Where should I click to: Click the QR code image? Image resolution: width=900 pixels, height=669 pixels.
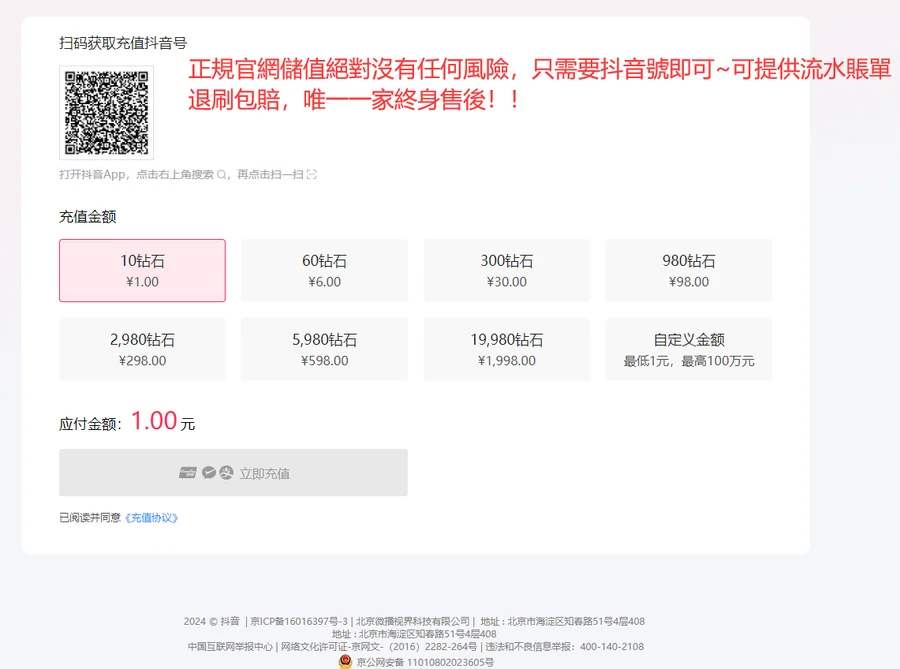[107, 112]
